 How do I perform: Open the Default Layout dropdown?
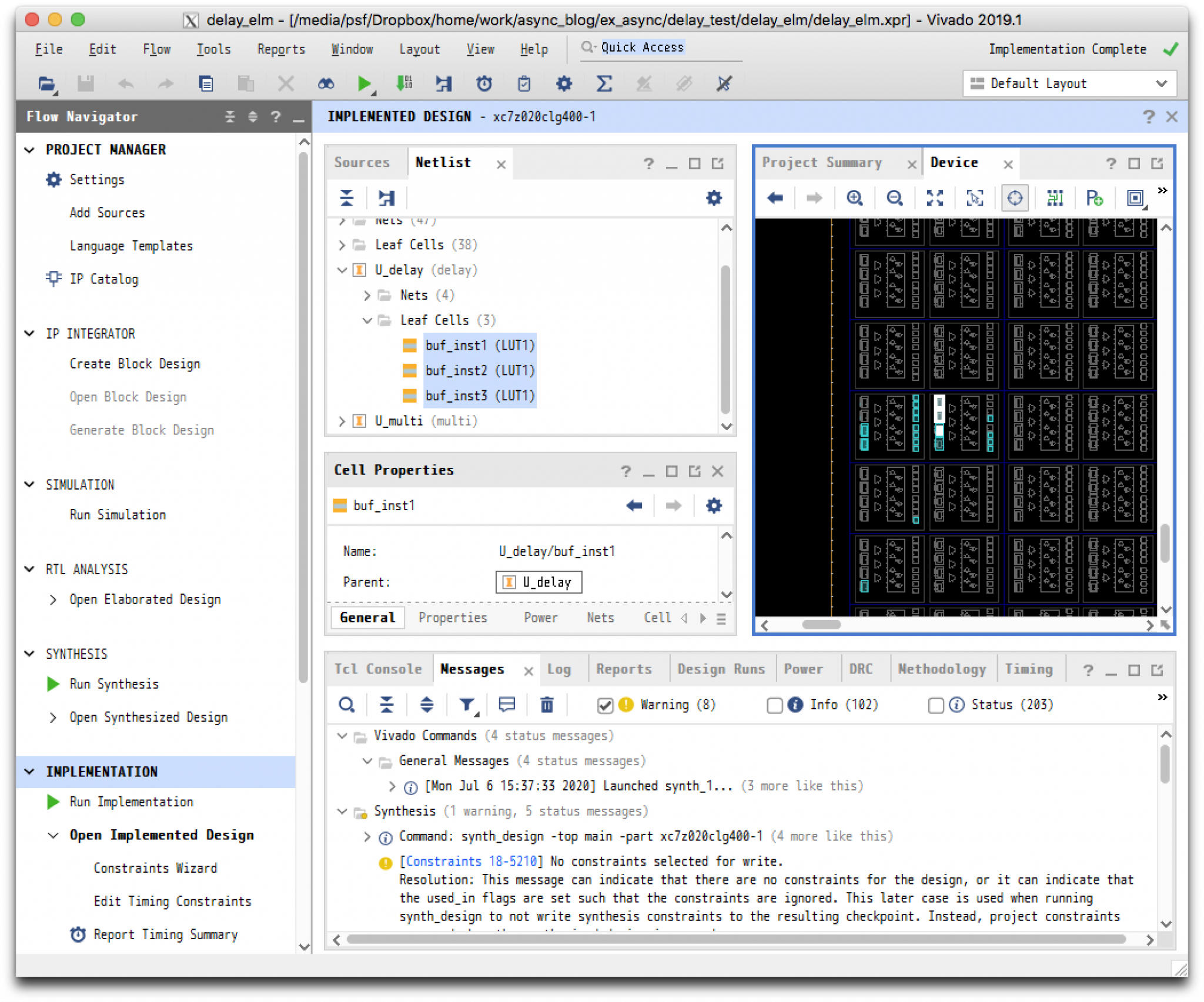tap(1069, 83)
